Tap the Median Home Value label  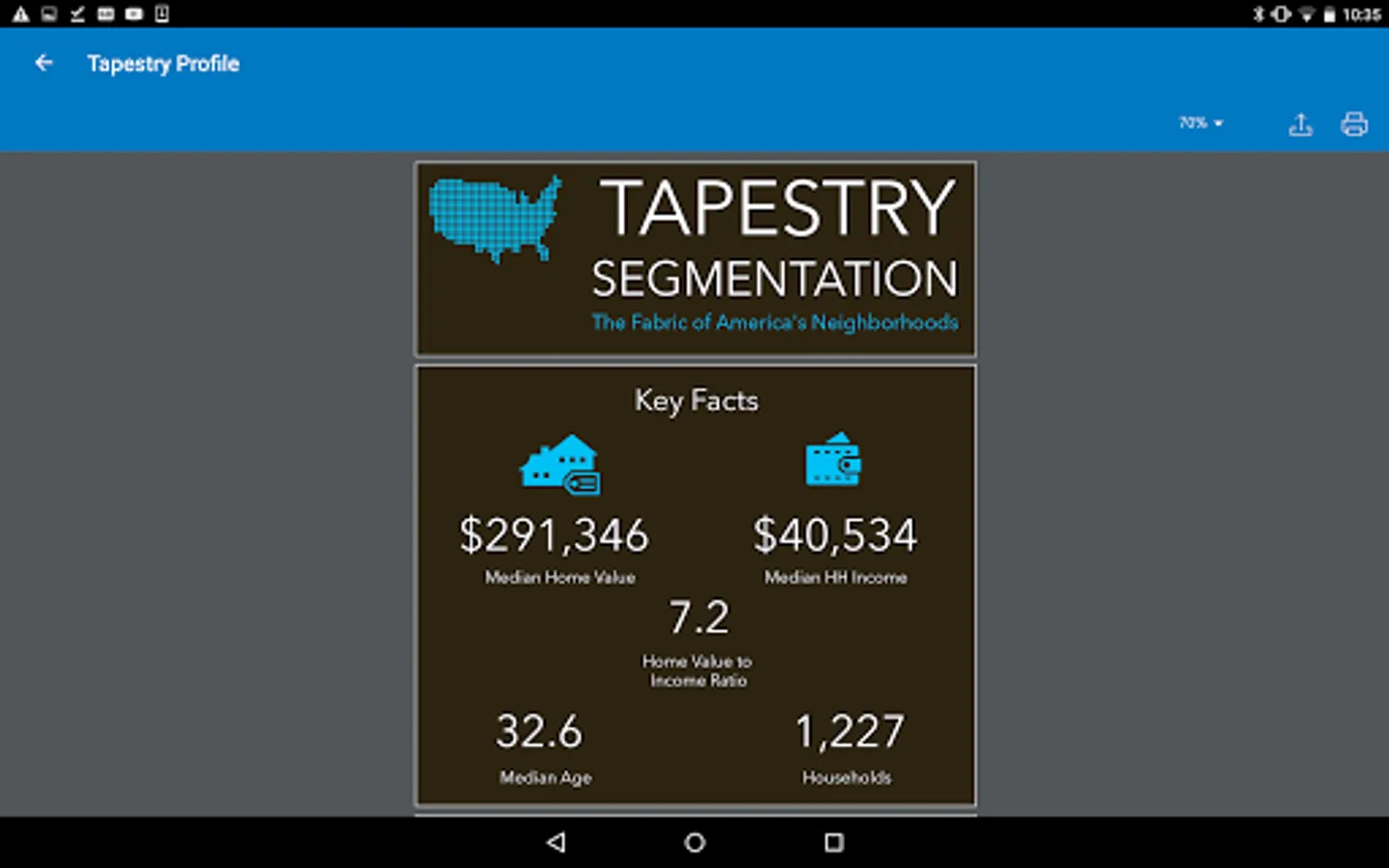[x=559, y=578]
